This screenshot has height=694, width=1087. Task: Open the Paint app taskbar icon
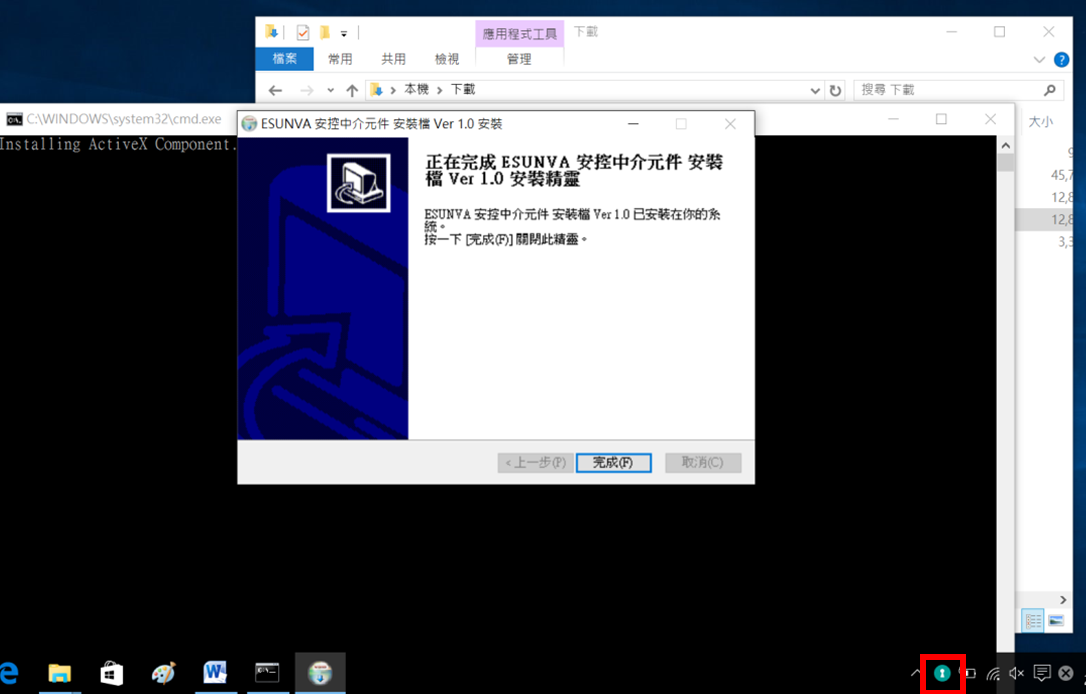point(163,673)
